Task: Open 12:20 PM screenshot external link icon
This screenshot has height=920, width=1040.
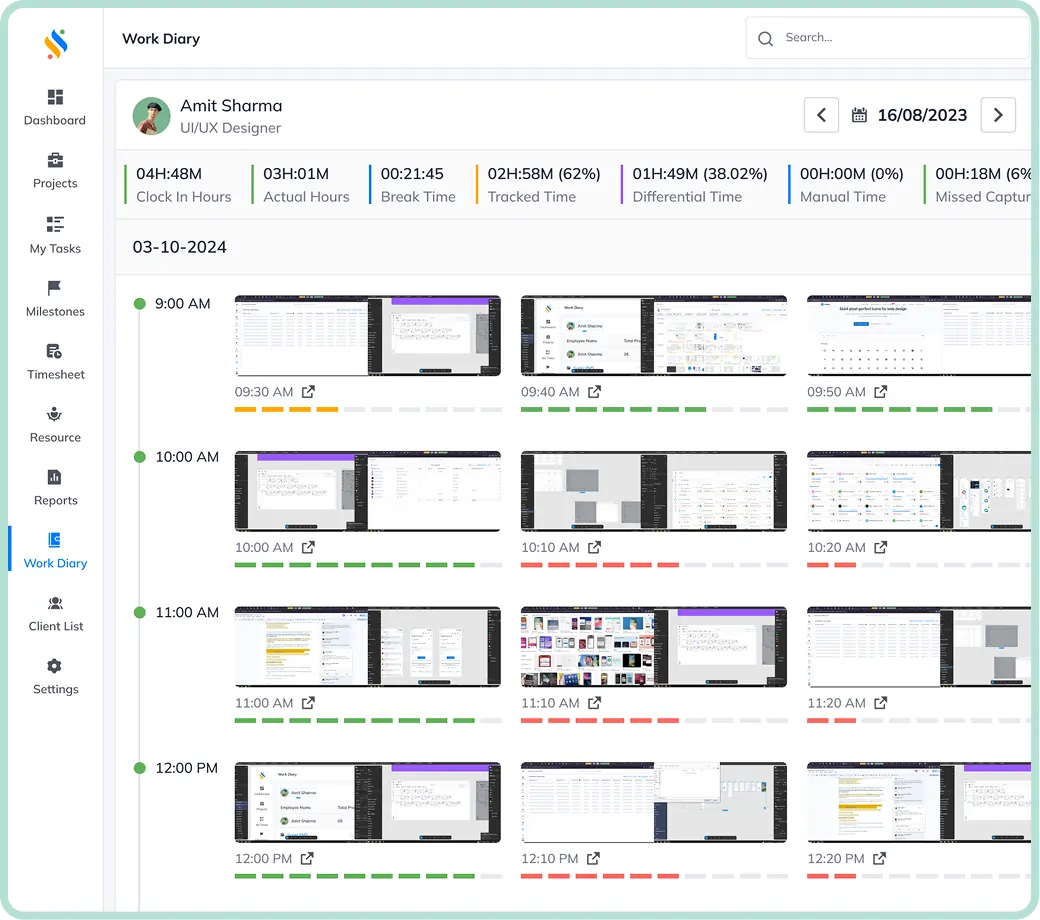Action: coord(879,858)
